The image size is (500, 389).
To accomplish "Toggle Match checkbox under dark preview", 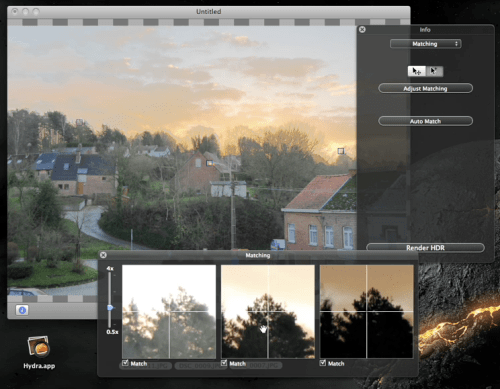I will [x=323, y=363].
